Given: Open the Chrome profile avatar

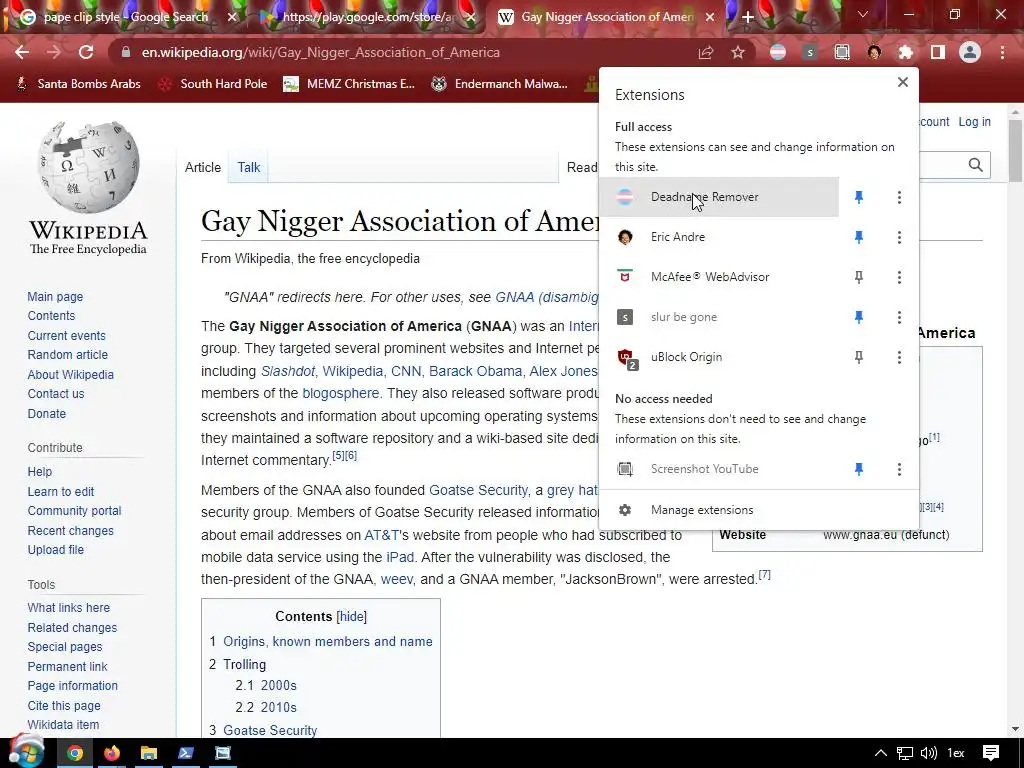Looking at the screenshot, I should [970, 52].
